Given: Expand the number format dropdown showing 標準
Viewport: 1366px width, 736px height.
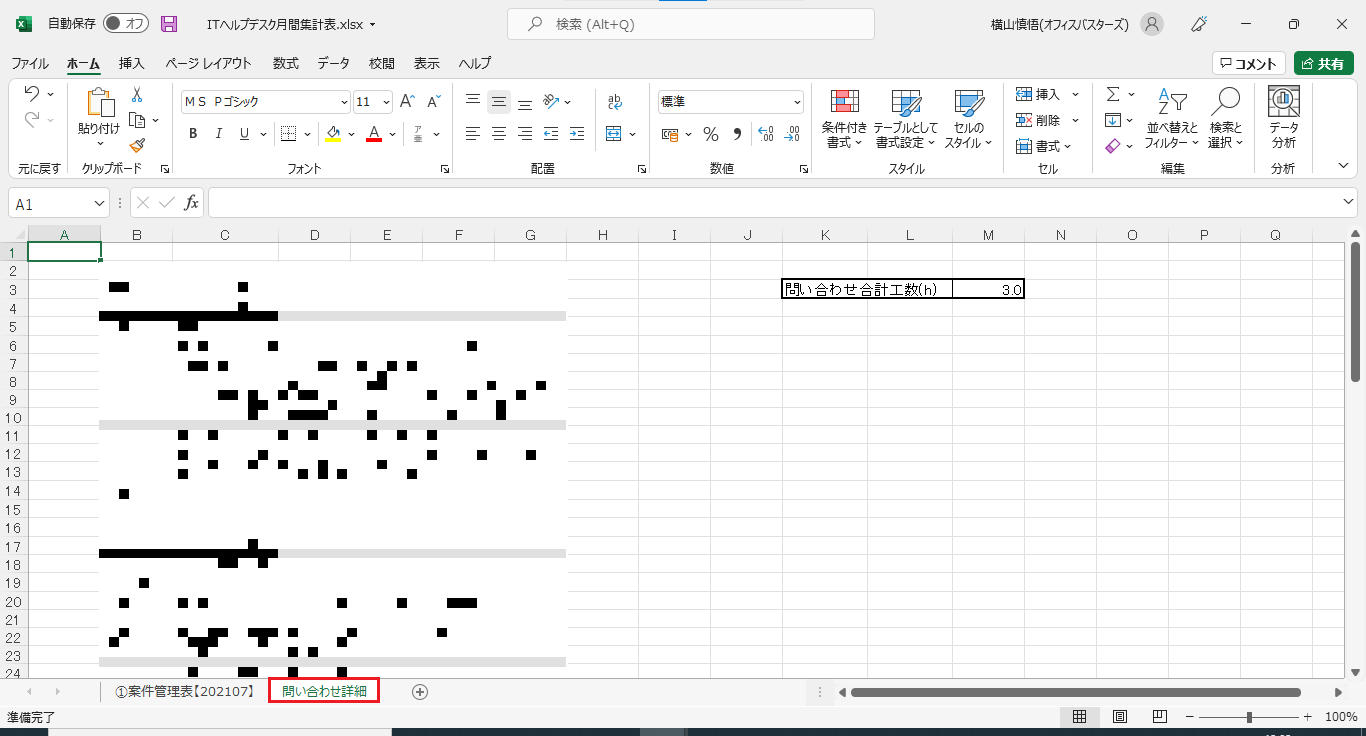Looking at the screenshot, I should tap(797, 102).
